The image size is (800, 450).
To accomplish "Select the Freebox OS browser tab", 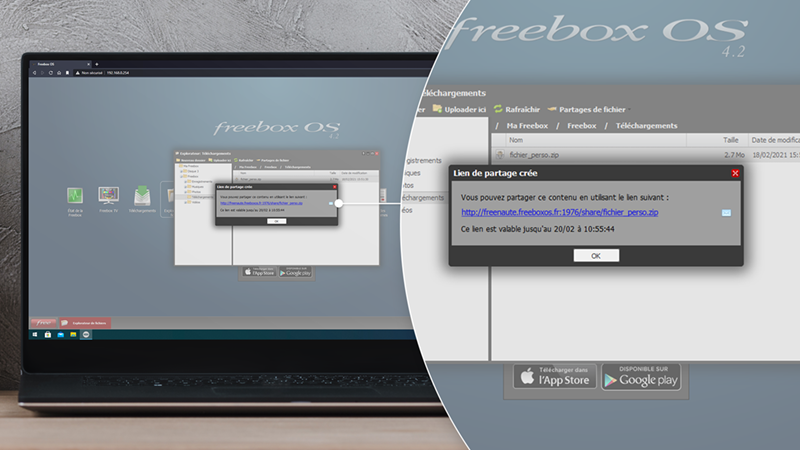I will pos(60,64).
